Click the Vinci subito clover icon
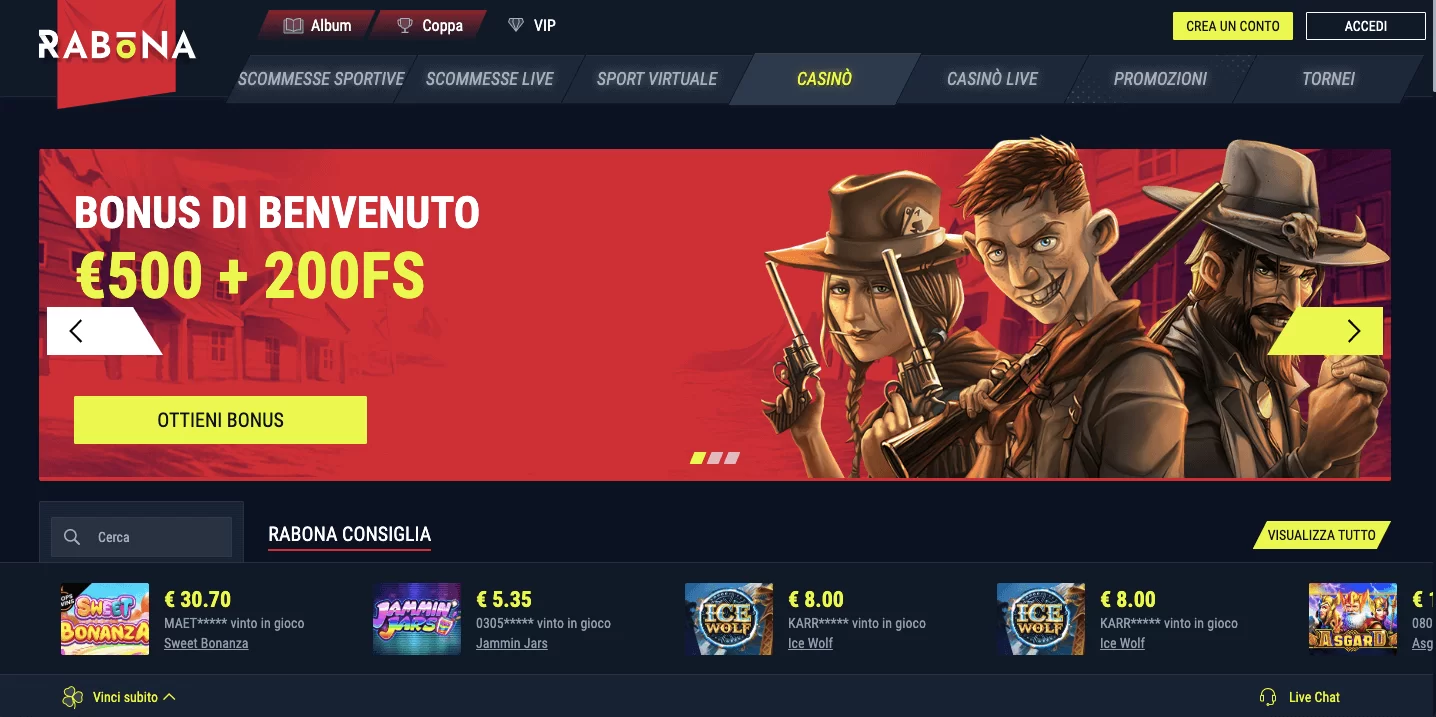Image resolution: width=1436 pixels, height=717 pixels. (72, 697)
